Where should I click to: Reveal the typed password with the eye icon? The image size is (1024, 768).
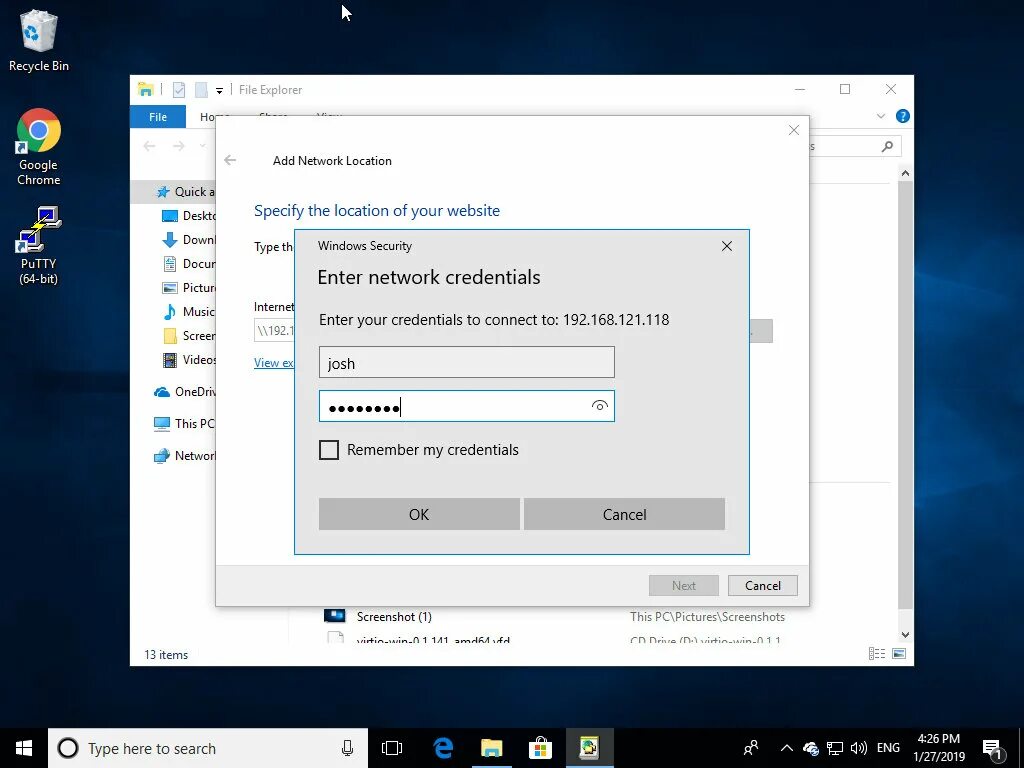click(x=599, y=405)
